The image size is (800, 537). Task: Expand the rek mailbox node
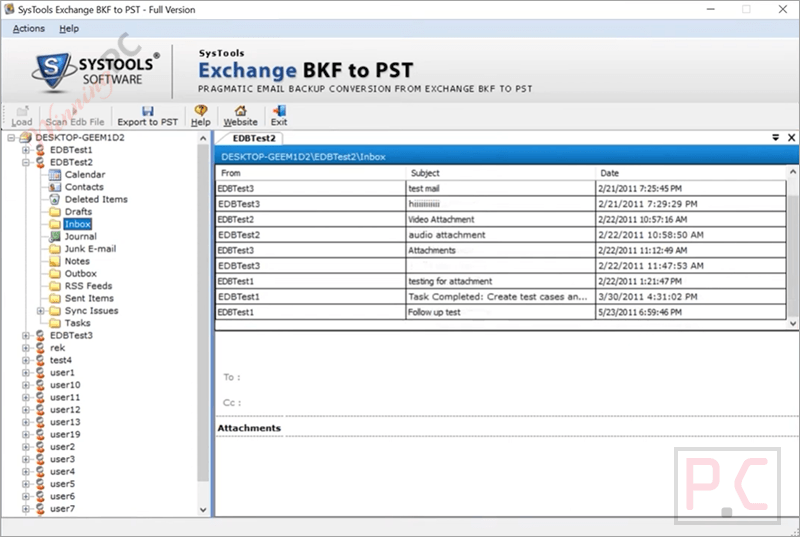pyautogui.click(x=26, y=348)
